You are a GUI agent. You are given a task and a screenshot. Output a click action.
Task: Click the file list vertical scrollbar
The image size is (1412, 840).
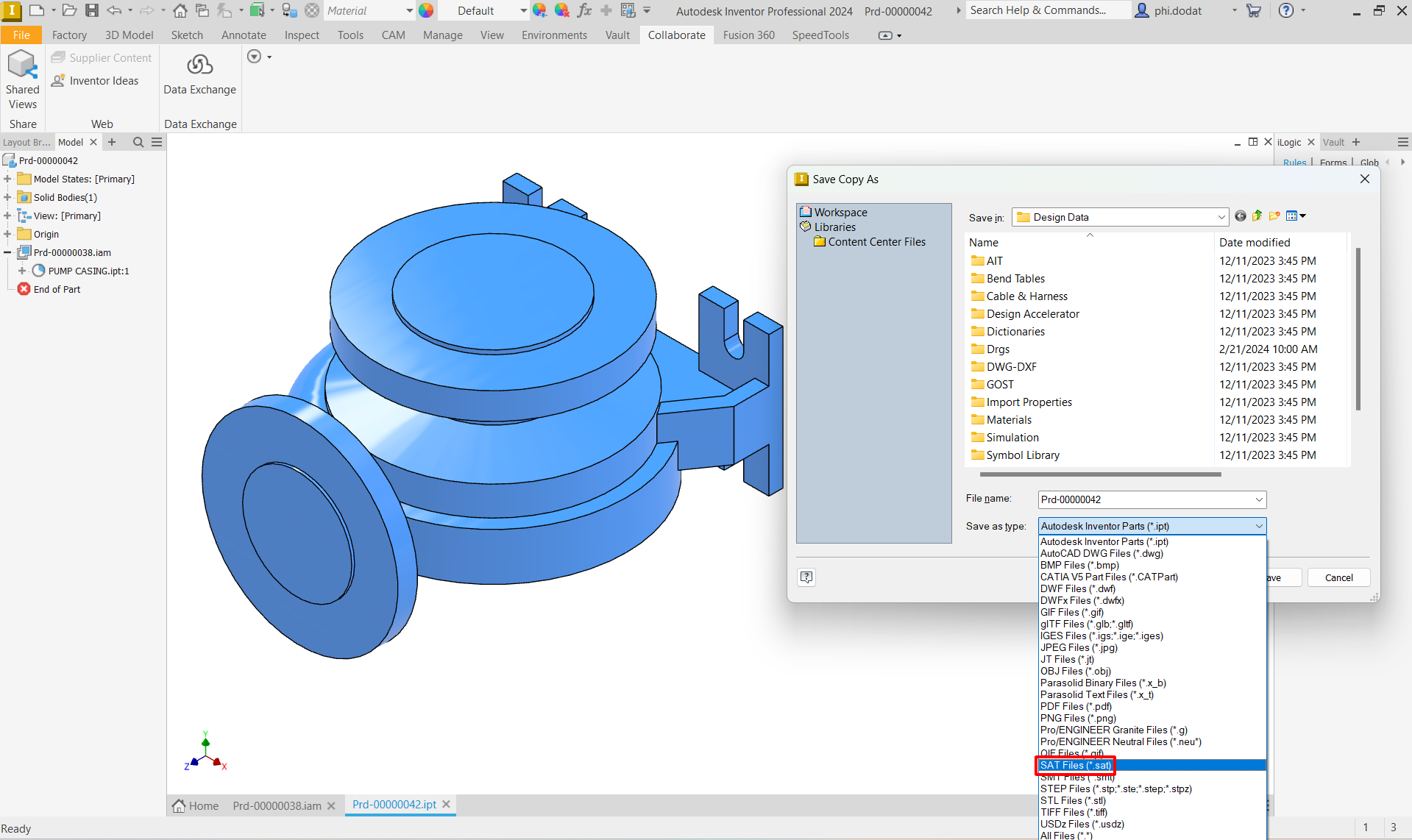click(x=1358, y=329)
